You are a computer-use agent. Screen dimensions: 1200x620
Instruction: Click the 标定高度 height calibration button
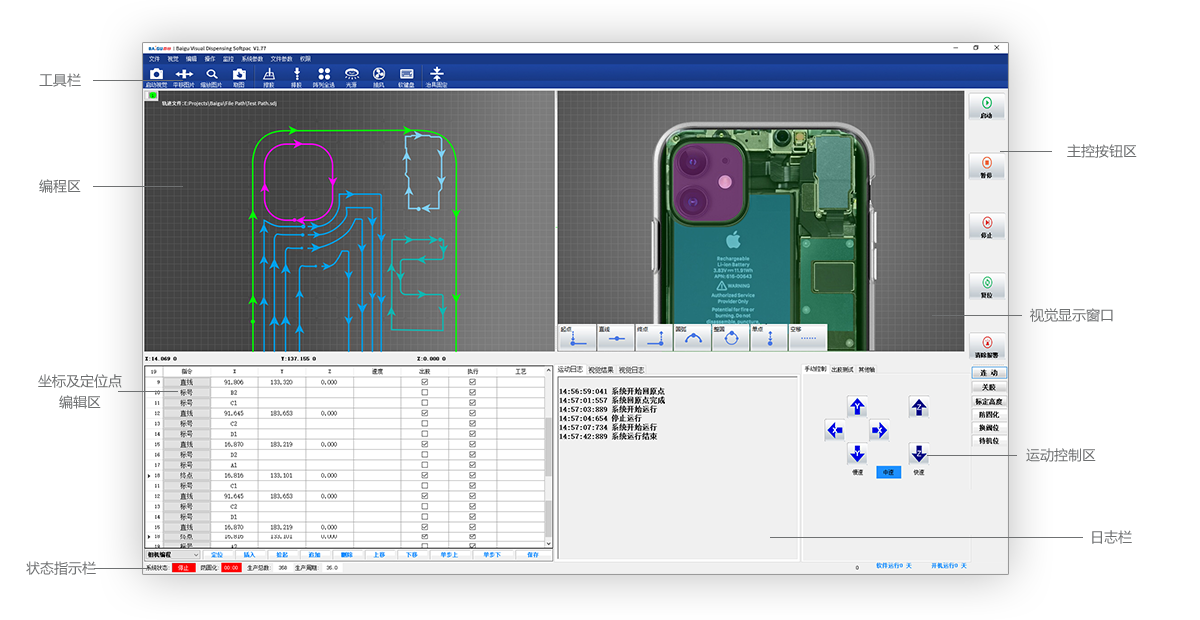click(987, 401)
